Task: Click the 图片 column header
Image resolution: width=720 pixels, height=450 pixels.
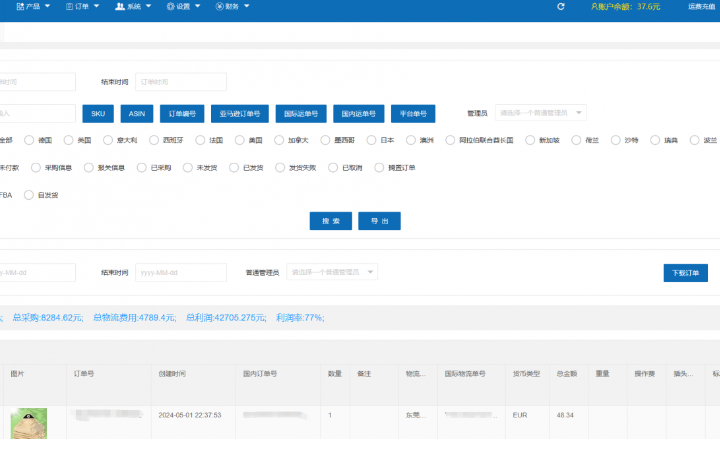Action: coord(17,374)
